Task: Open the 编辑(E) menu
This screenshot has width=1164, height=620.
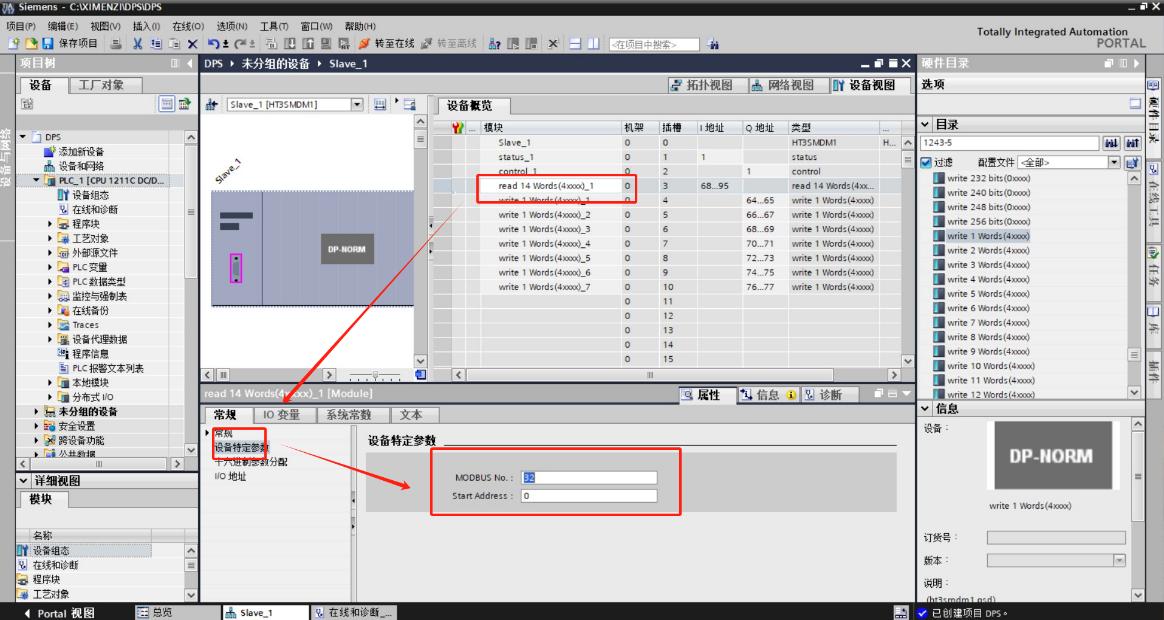Action: click(63, 26)
